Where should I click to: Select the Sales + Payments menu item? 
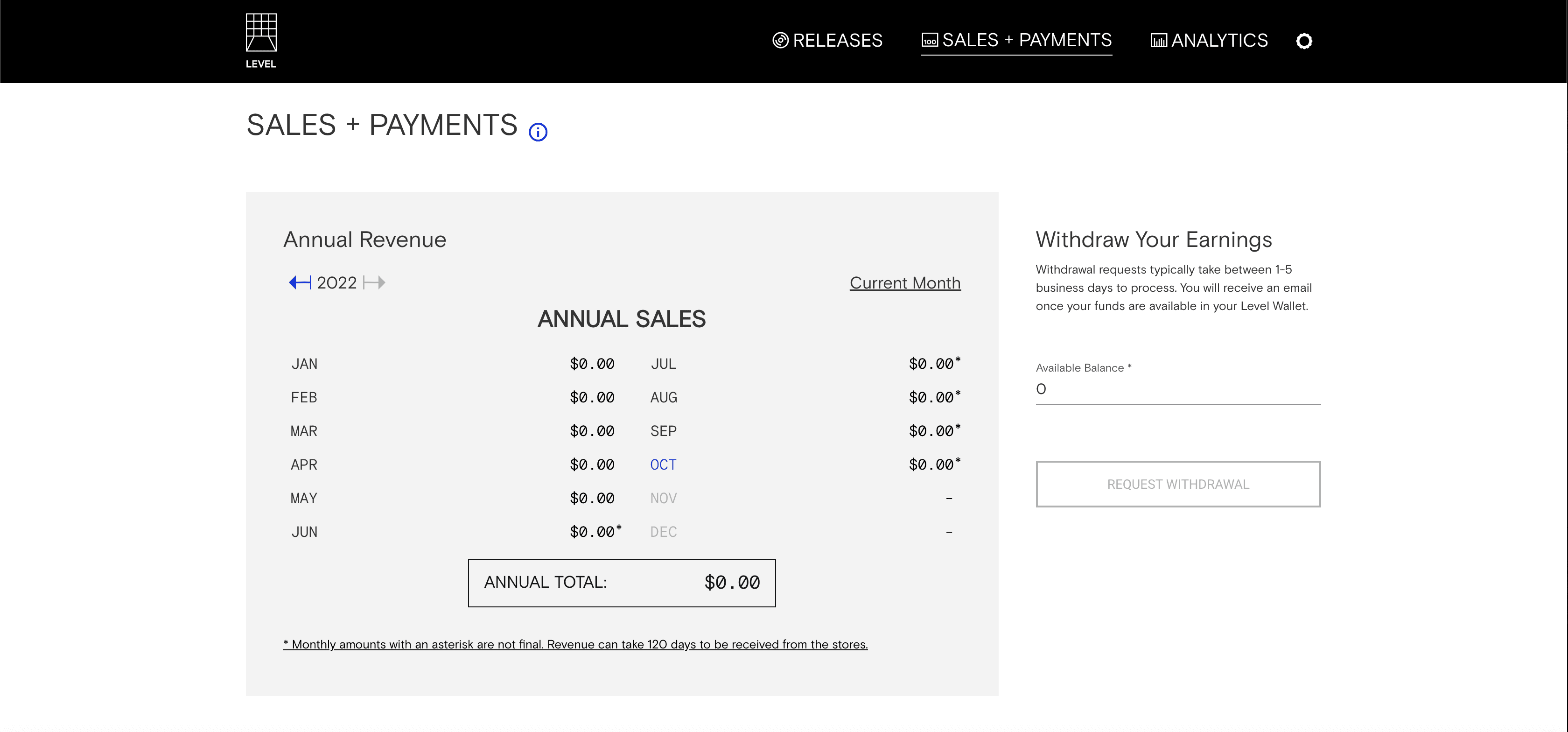1026,41
